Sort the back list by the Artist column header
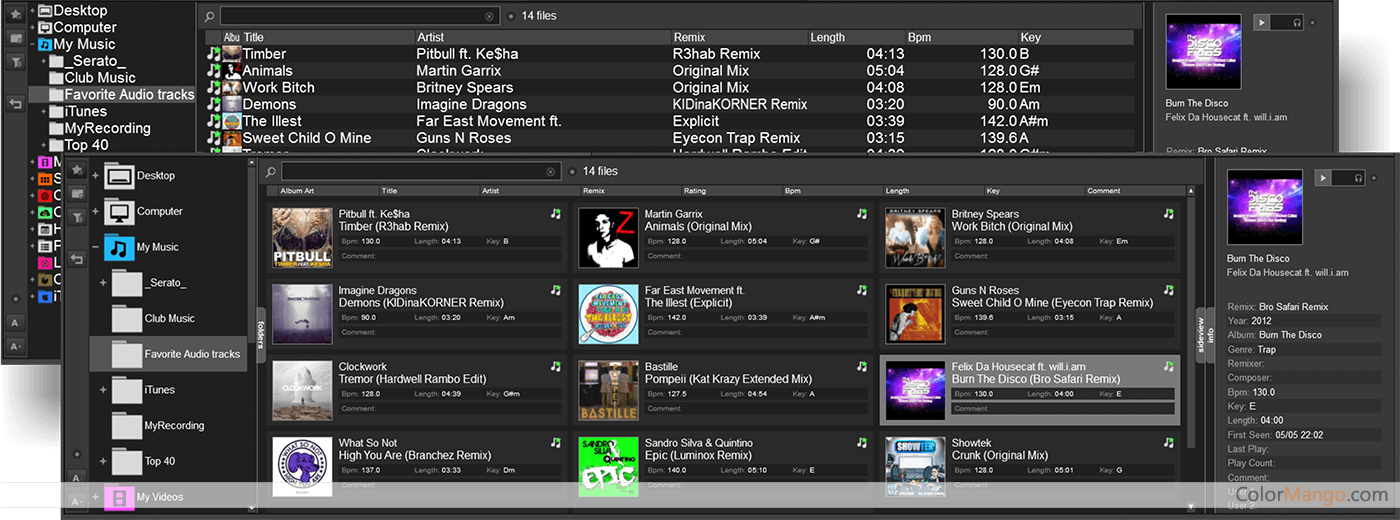This screenshot has height=520, width=1400. (430, 37)
